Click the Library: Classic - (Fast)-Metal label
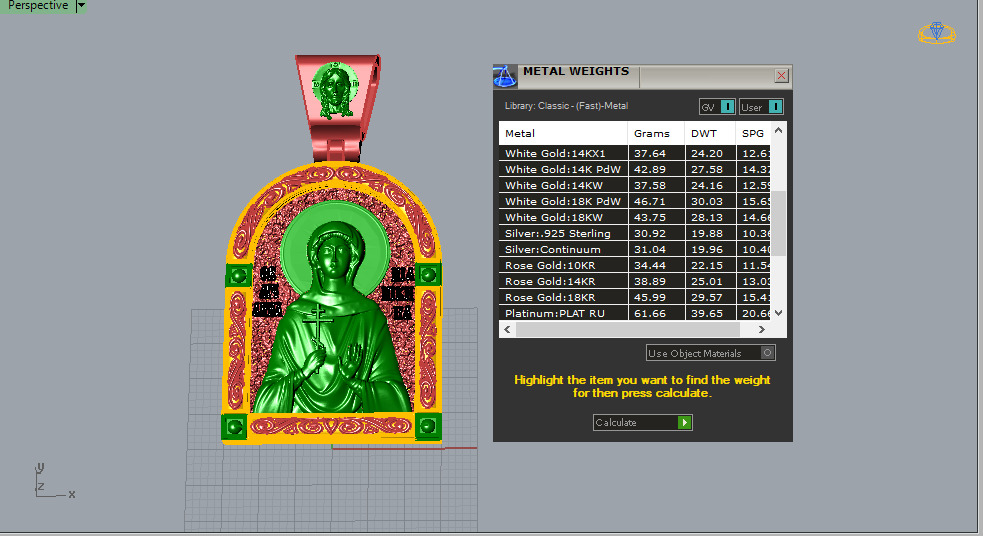Image resolution: width=983 pixels, height=536 pixels. coord(566,106)
